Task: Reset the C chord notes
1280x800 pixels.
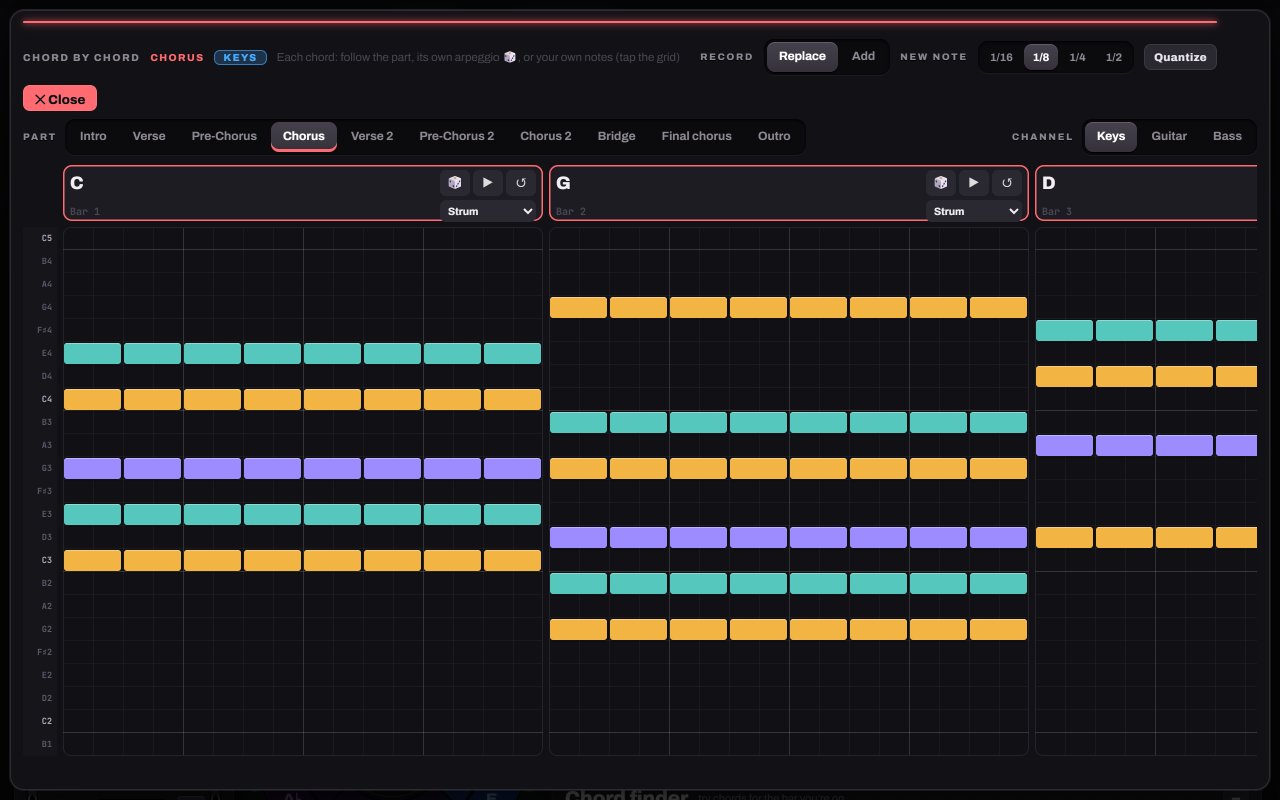Action: click(x=520, y=183)
